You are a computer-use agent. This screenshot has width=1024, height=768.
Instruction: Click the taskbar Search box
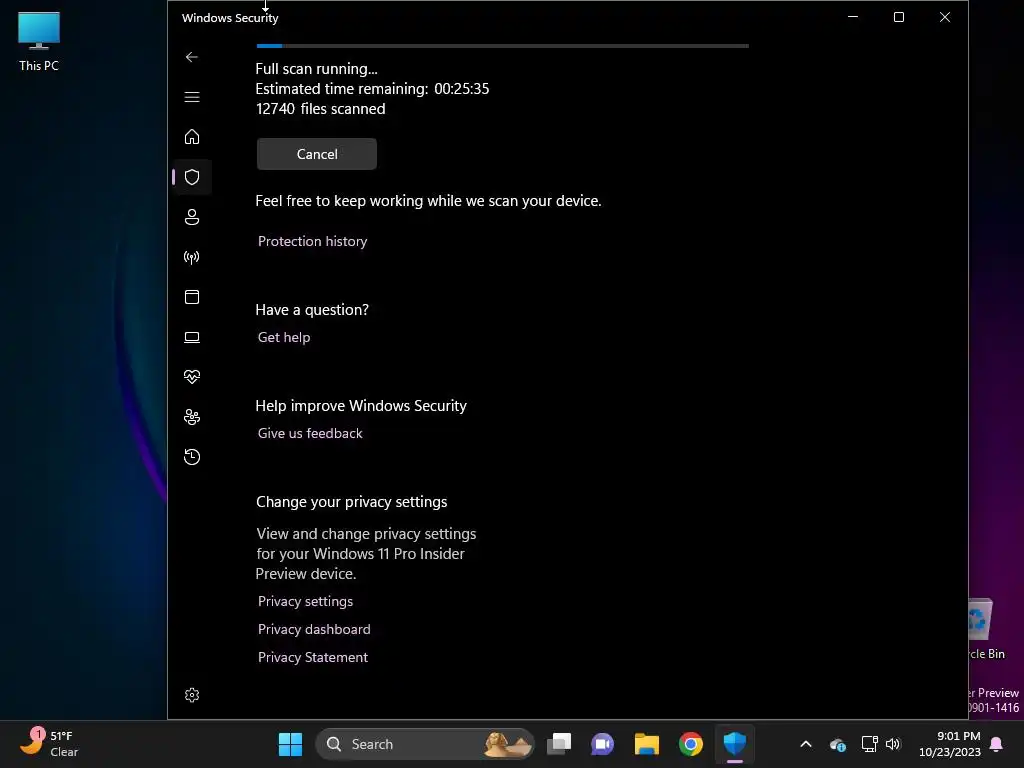[x=425, y=744]
